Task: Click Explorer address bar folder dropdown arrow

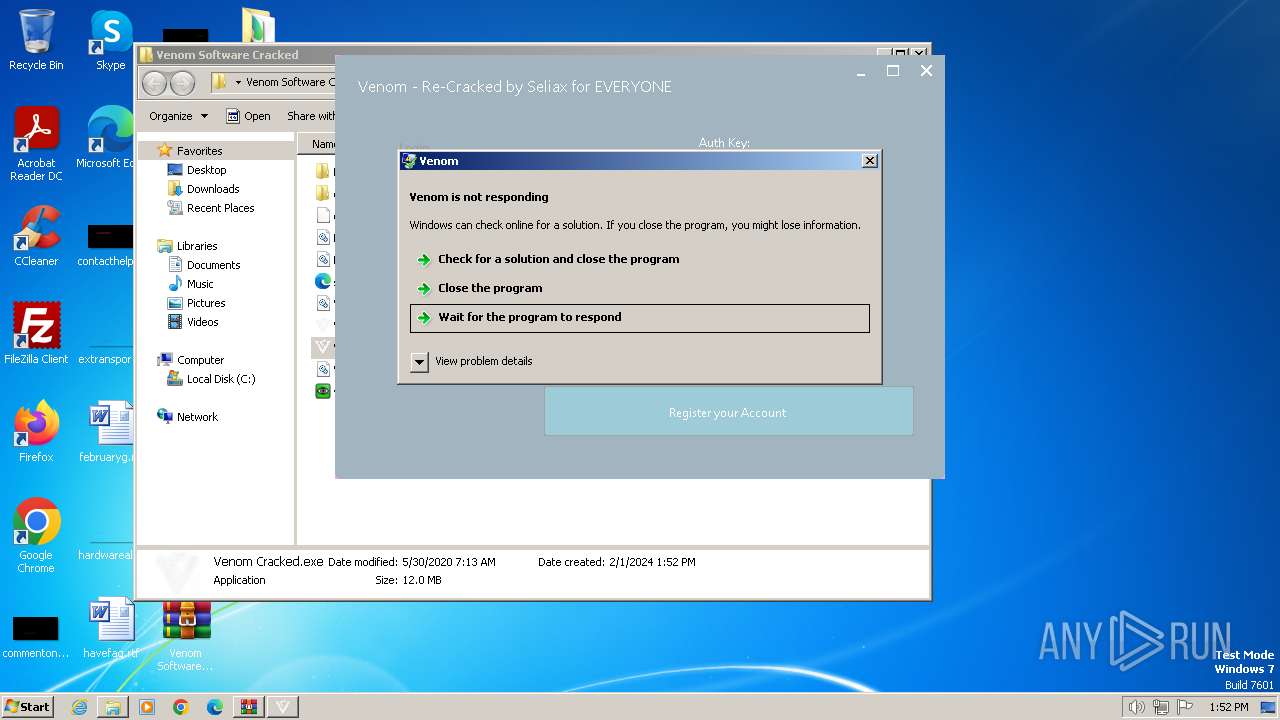Action: click(238, 83)
